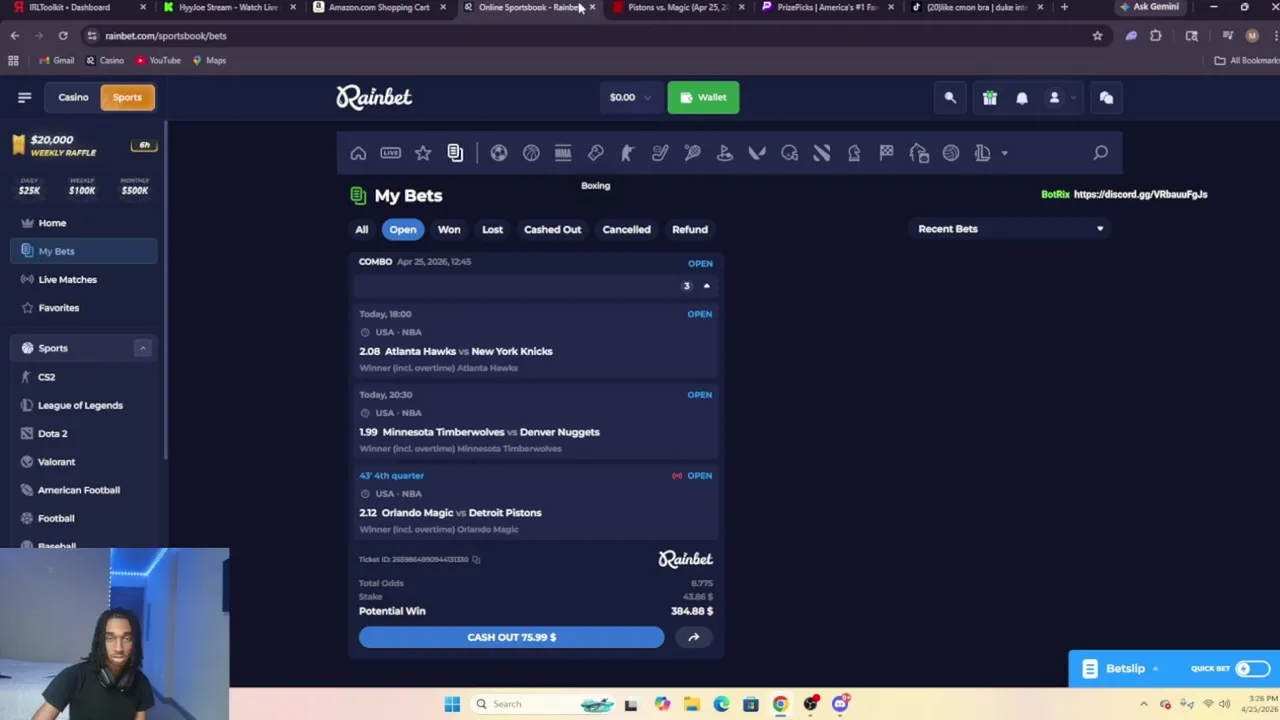This screenshot has height=720, width=1280.
Task: Open CS2 in sidebar sports list
Action: 84,377
